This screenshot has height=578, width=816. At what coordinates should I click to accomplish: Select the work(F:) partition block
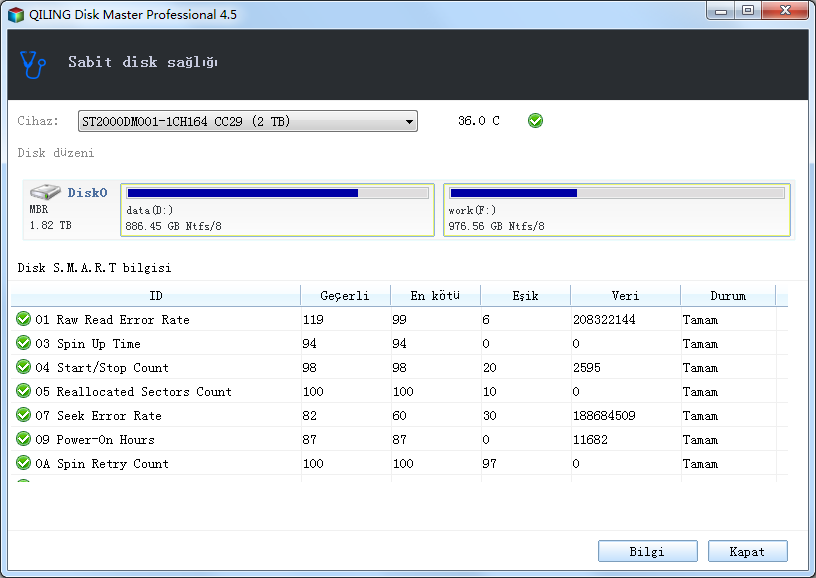(617, 210)
